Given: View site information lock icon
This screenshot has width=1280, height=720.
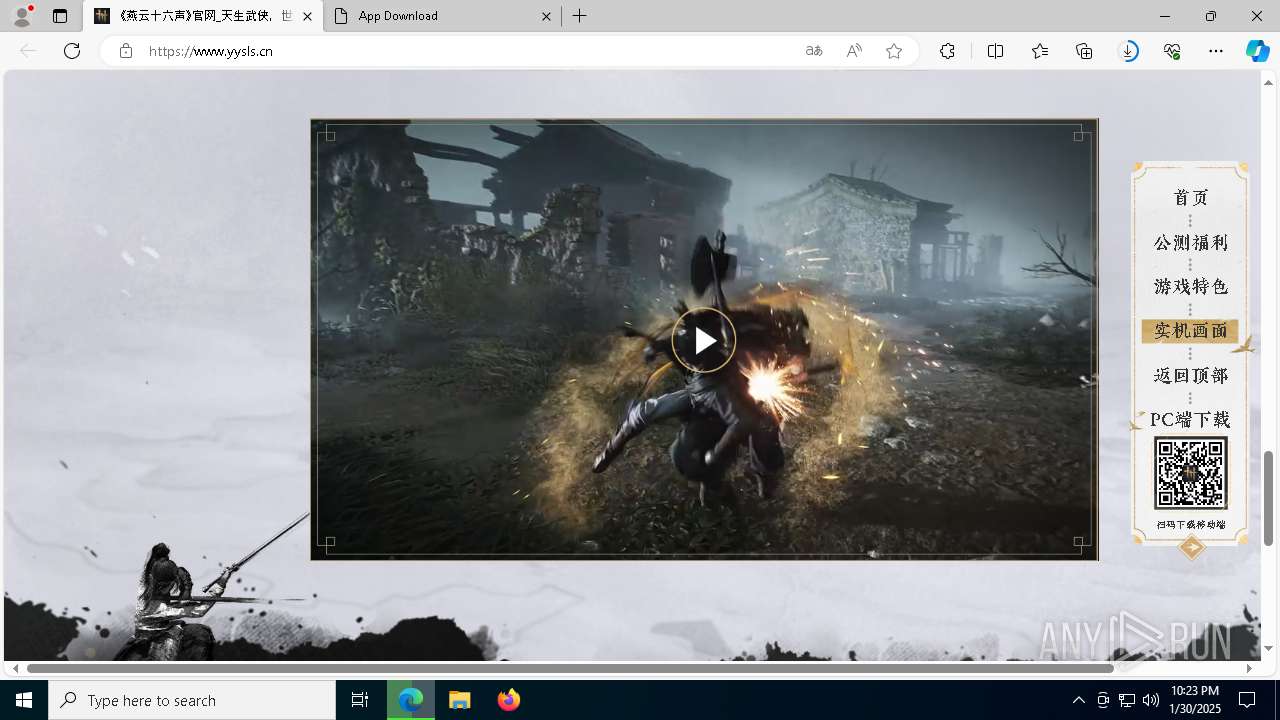Looking at the screenshot, I should pos(125,51).
